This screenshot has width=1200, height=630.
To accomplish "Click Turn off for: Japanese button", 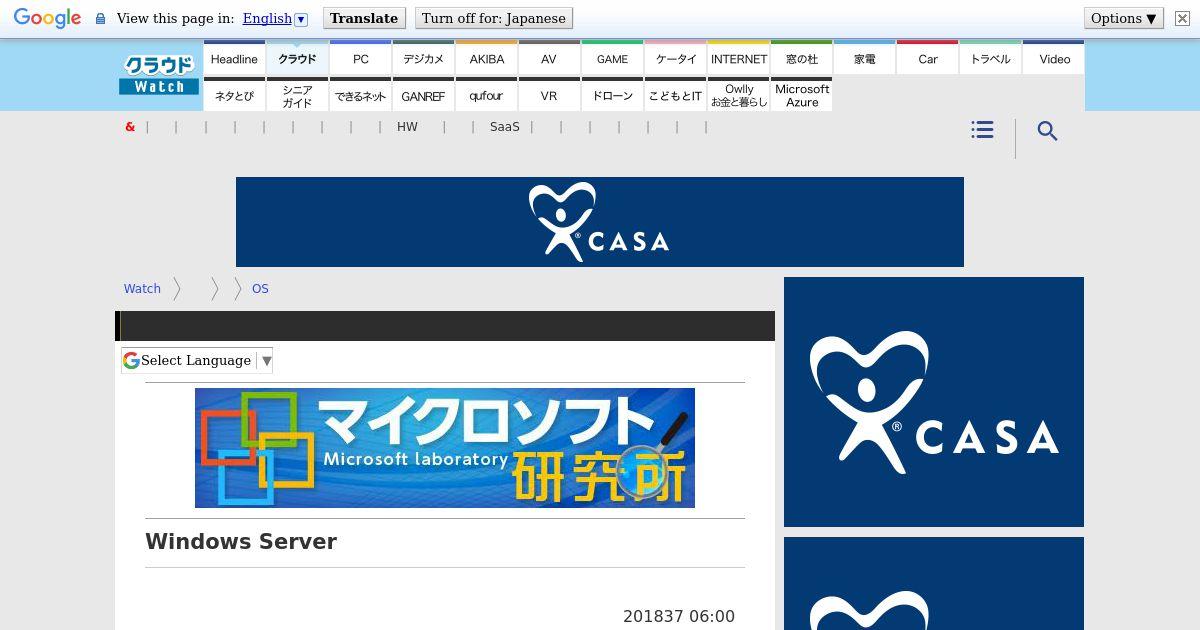I will 494,18.
